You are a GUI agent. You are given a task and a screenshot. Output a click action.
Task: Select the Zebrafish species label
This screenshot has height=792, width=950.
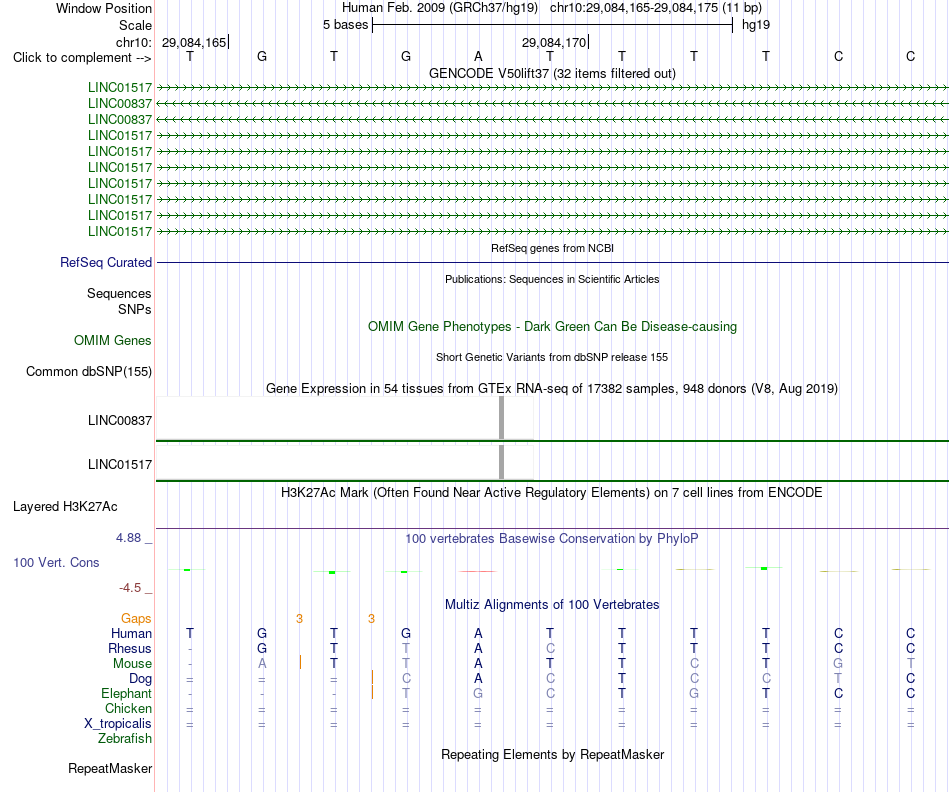125,739
